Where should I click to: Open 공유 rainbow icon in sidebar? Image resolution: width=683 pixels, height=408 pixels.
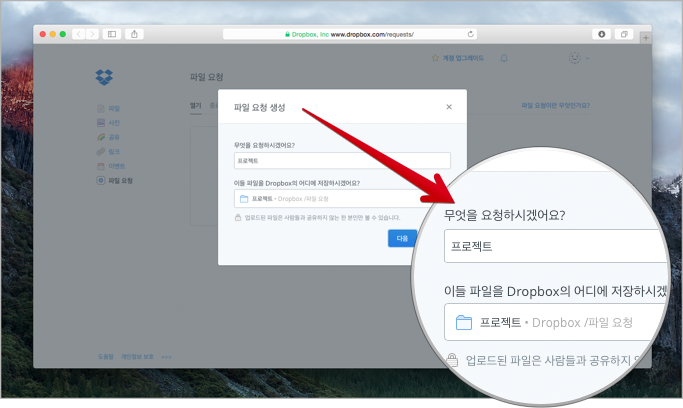coord(101,137)
